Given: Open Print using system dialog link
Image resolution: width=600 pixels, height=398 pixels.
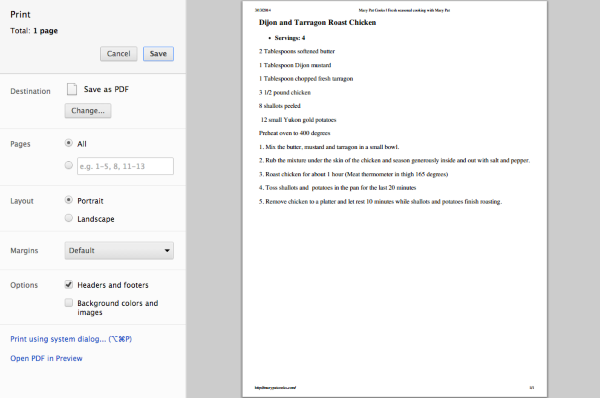Looking at the screenshot, I should (71, 339).
